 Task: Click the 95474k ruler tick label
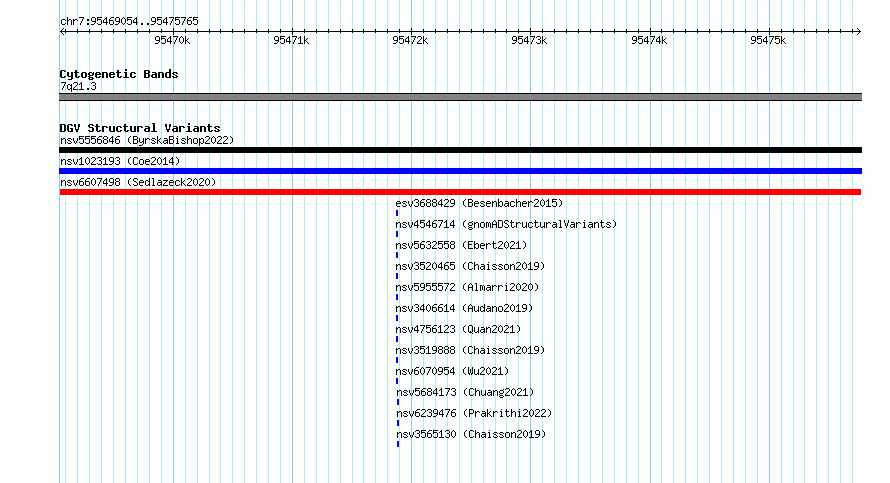pyautogui.click(x=649, y=40)
